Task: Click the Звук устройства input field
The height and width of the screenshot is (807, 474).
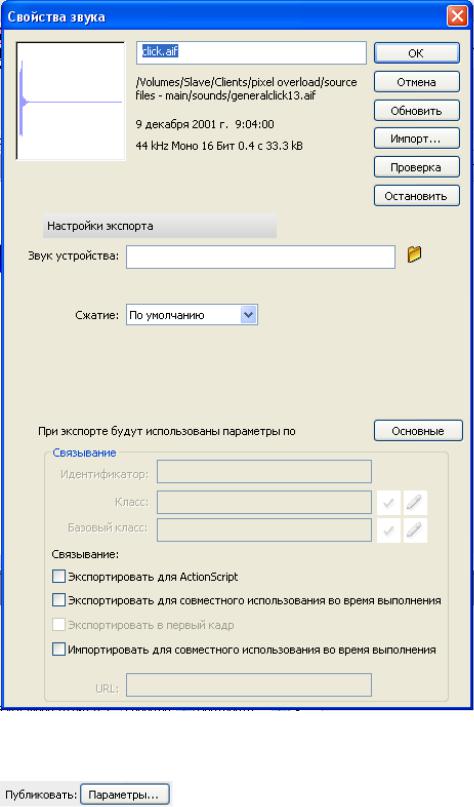Action: click(x=260, y=257)
